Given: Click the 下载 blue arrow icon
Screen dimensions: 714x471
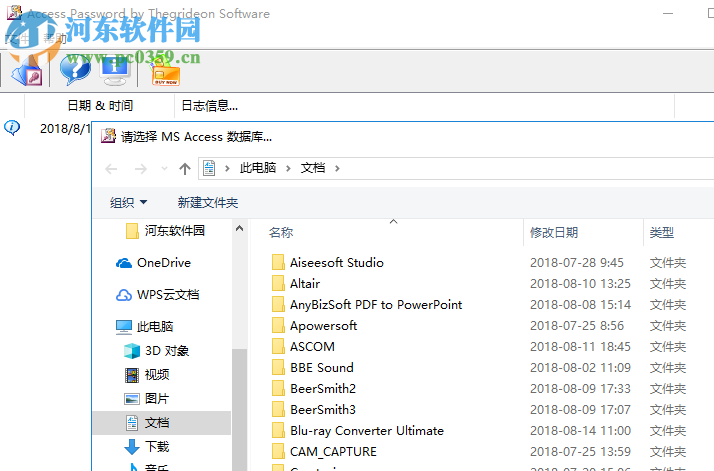Looking at the screenshot, I should [x=132, y=447].
